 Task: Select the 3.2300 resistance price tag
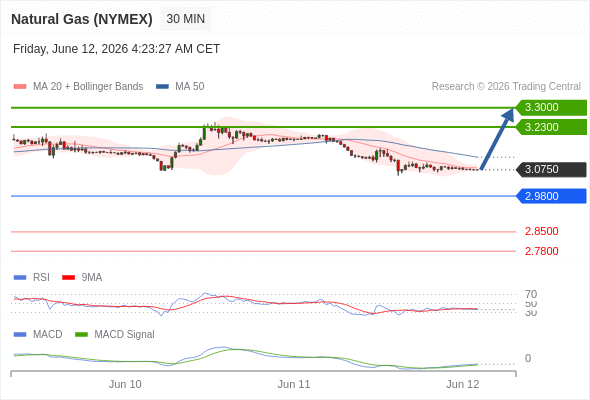[551, 127]
